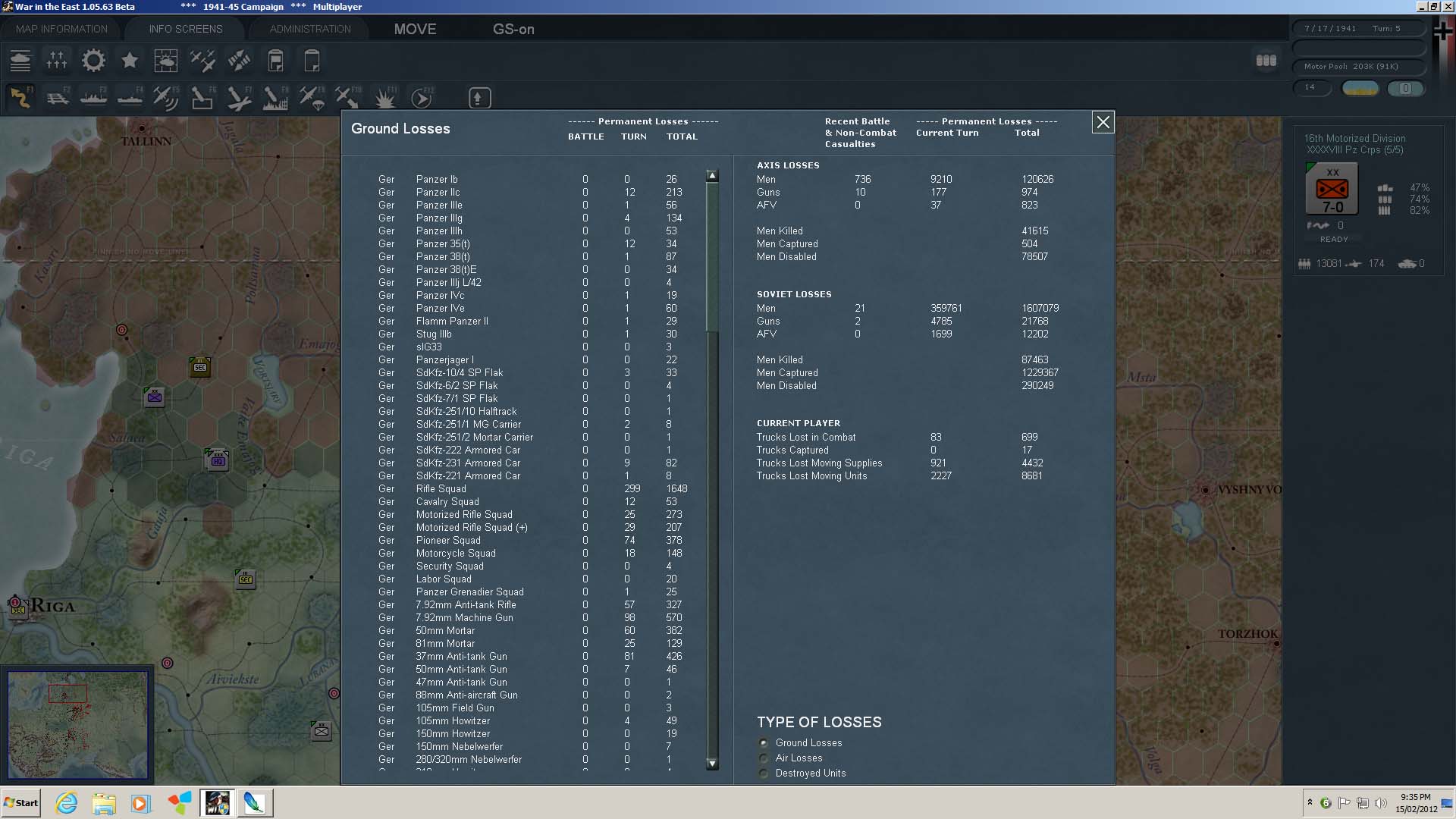Open the blank clipboard report icon
Viewport: 1456px width, 819px height.
click(x=312, y=61)
